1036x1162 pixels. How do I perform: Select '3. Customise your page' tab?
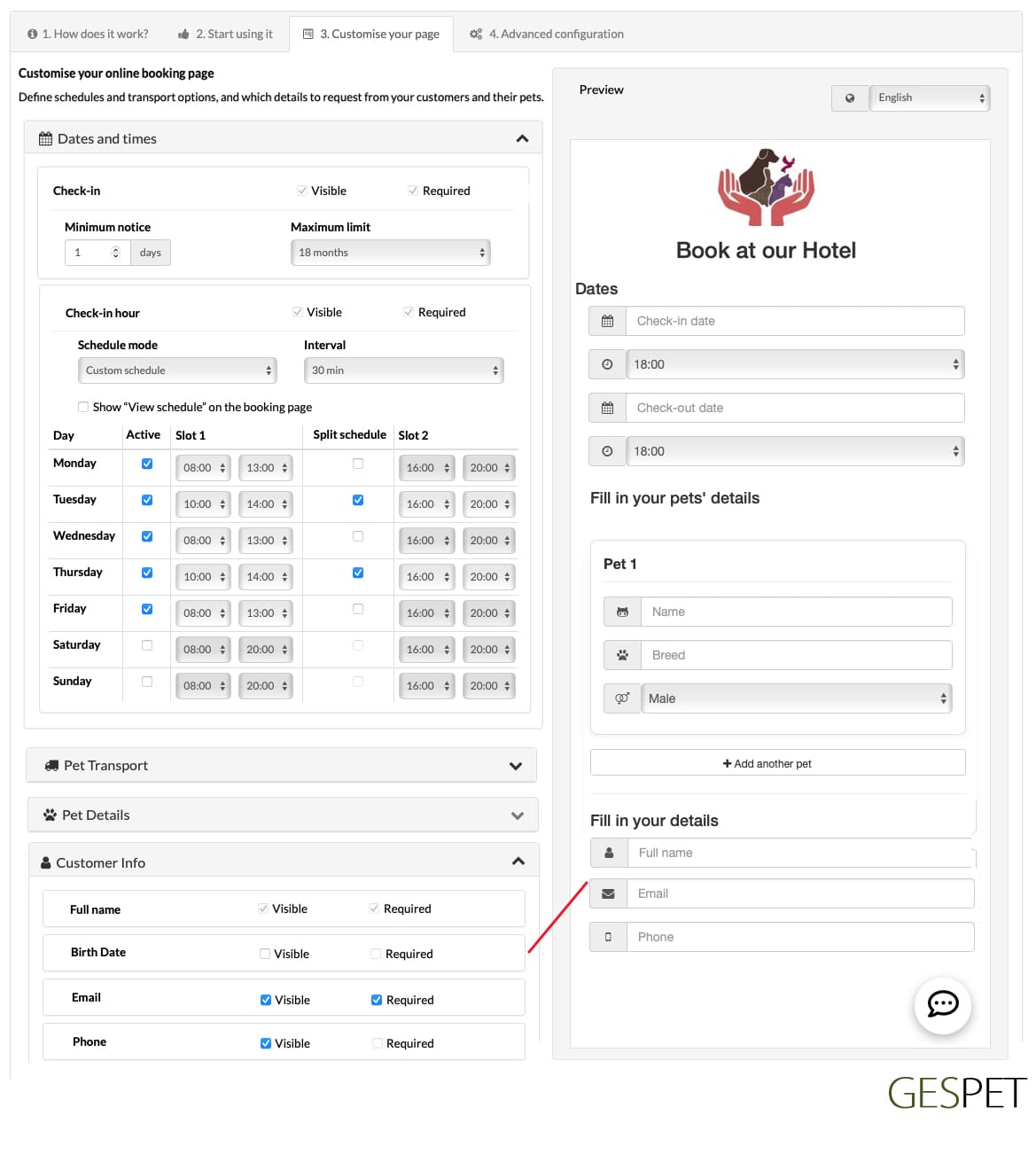coord(371,35)
